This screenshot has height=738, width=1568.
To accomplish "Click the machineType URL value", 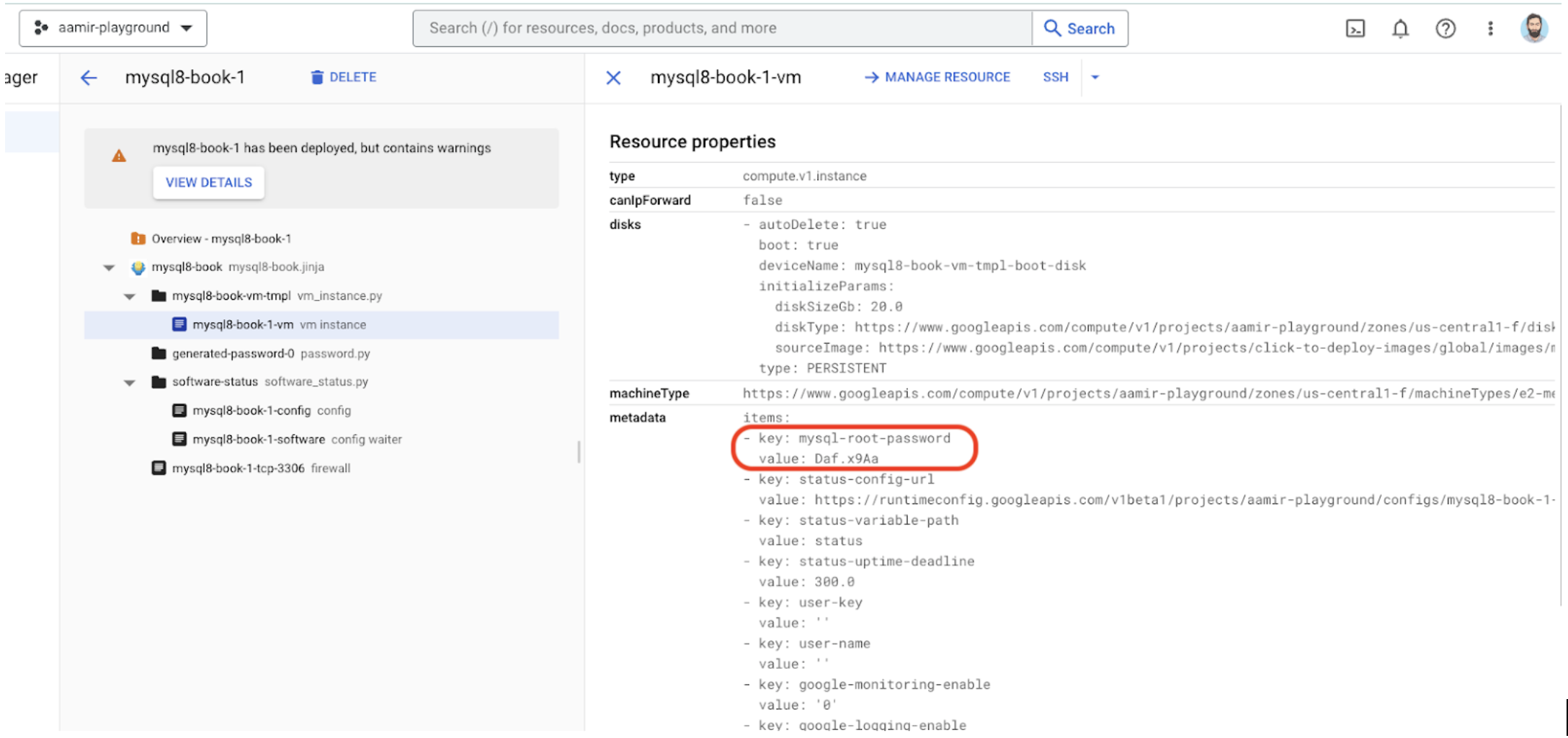I will coord(1148,394).
